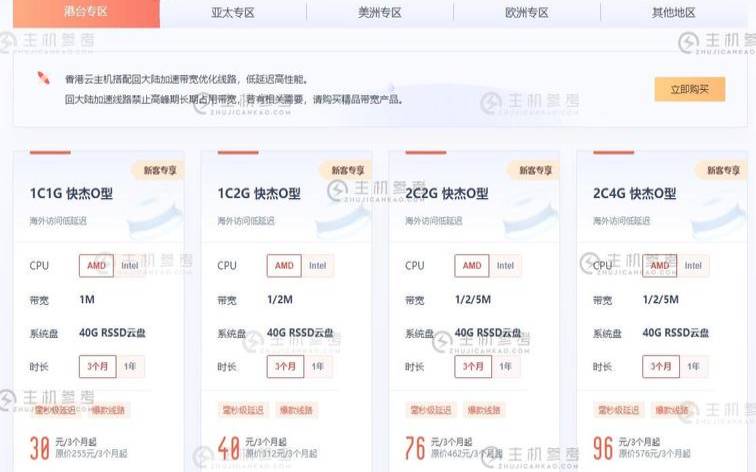
Task: Switch to the 亚太专区 tab
Action: click(233, 12)
